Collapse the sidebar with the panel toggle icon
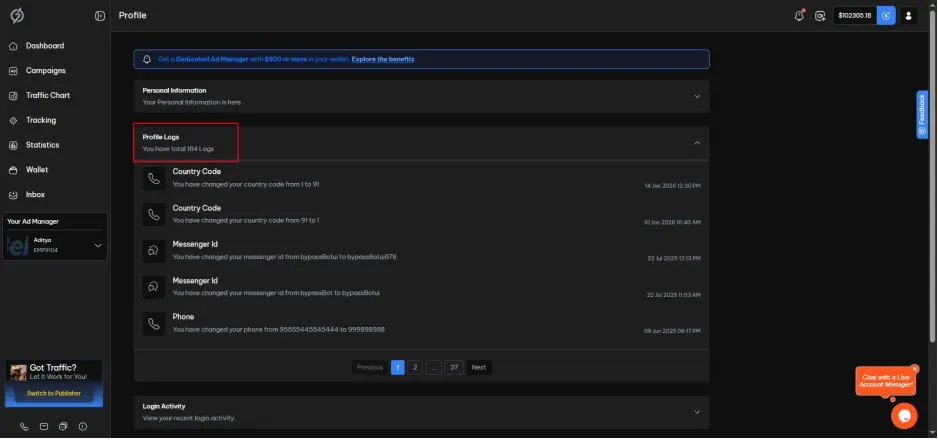Image resolution: width=938 pixels, height=440 pixels. point(100,16)
